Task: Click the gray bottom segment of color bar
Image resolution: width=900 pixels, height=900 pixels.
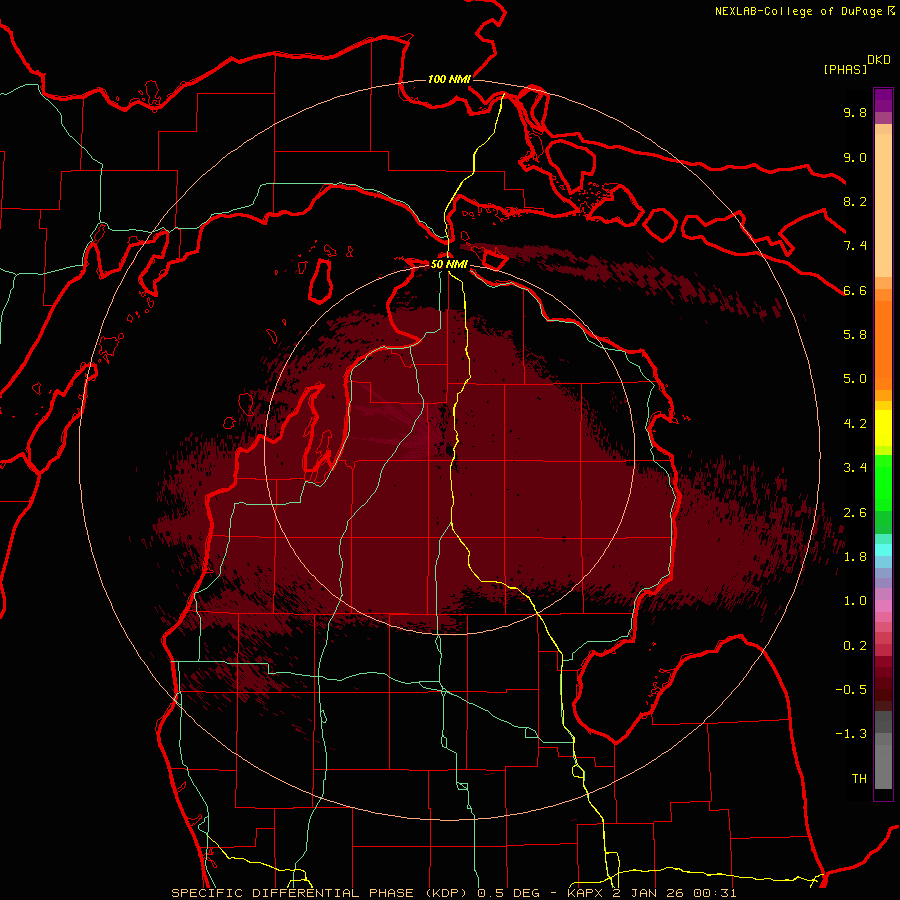Action: 883,766
